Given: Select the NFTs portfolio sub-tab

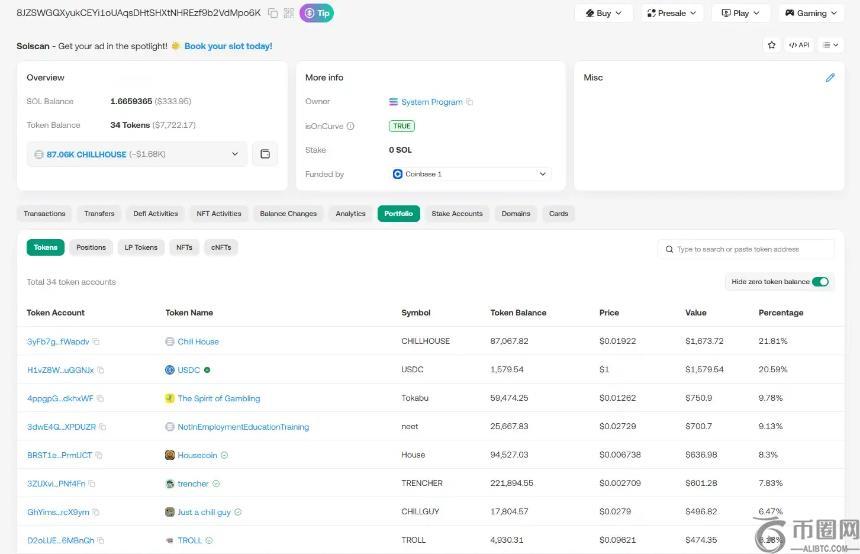Looking at the screenshot, I should click(184, 247).
